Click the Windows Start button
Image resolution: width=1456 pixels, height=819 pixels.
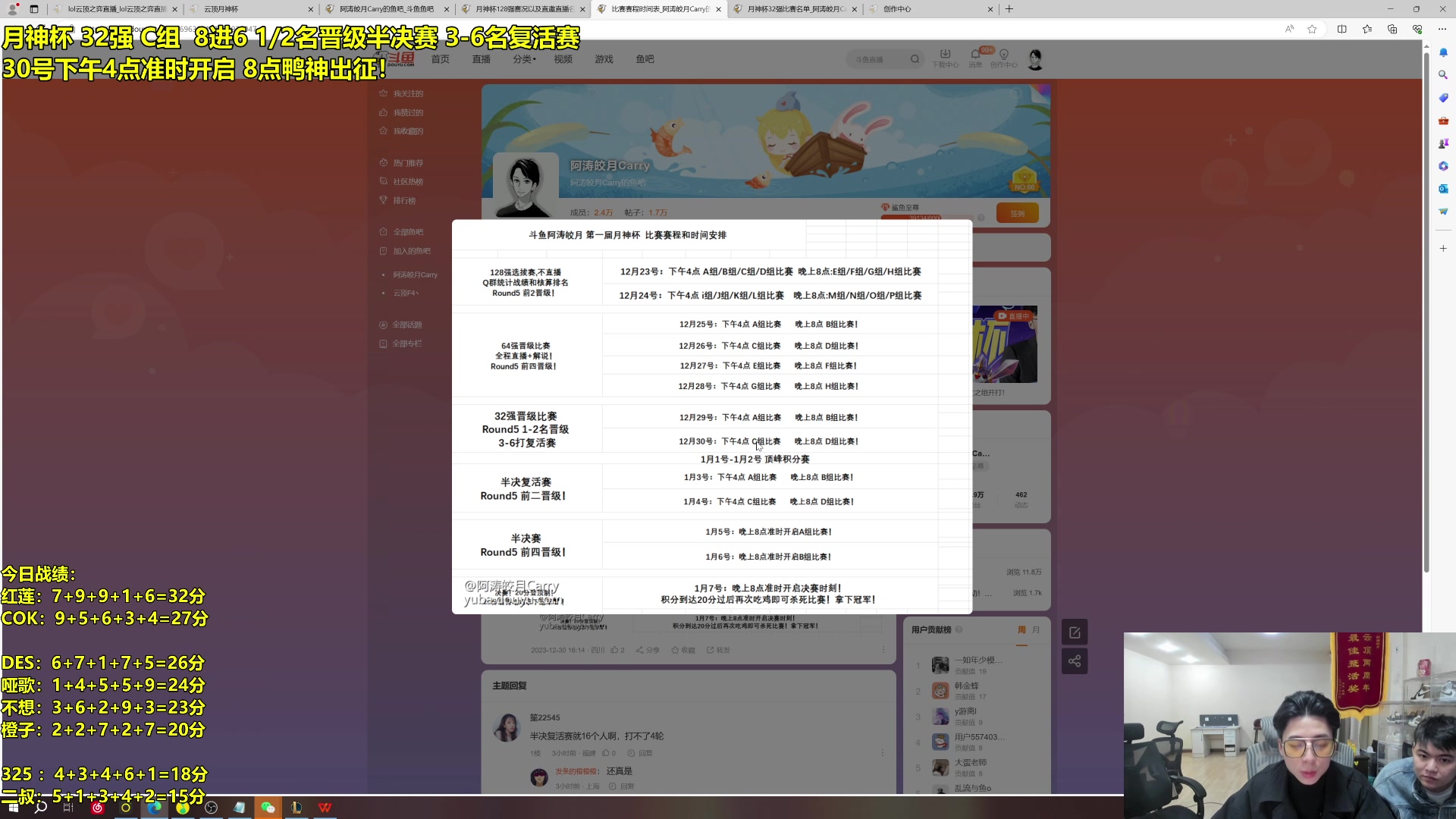(13, 808)
